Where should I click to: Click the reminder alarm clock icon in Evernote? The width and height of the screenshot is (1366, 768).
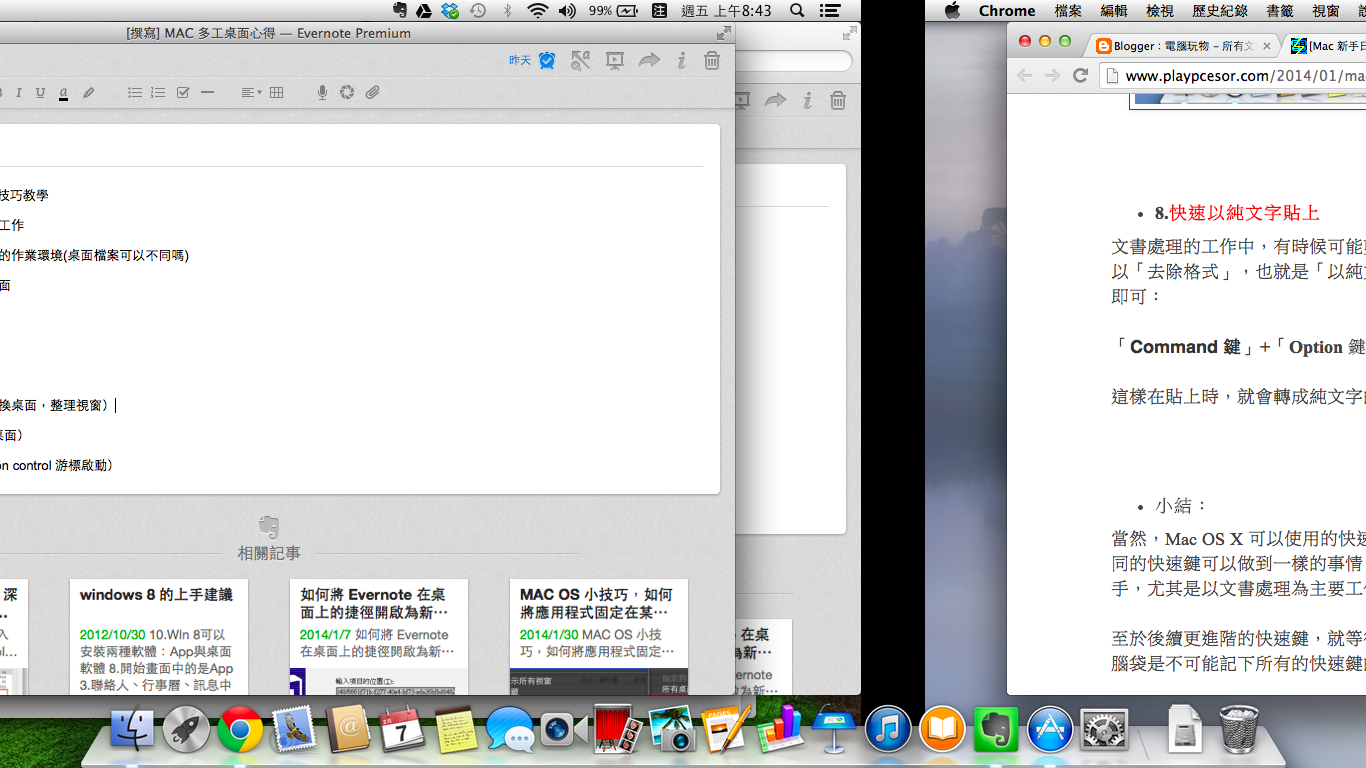coord(547,61)
